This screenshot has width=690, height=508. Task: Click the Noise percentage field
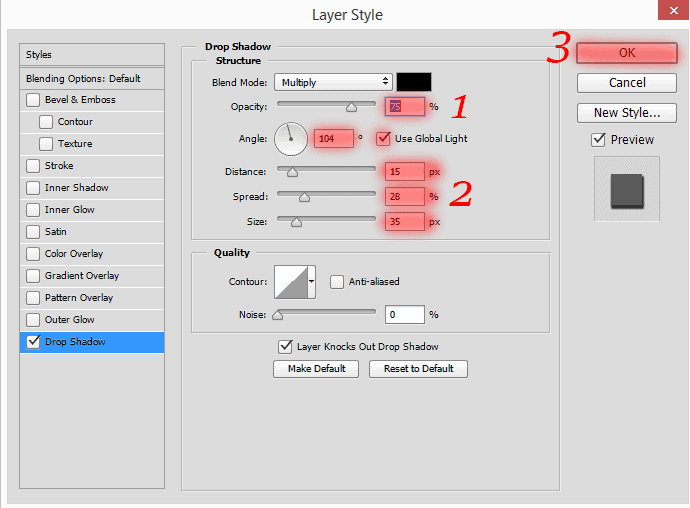[405, 315]
